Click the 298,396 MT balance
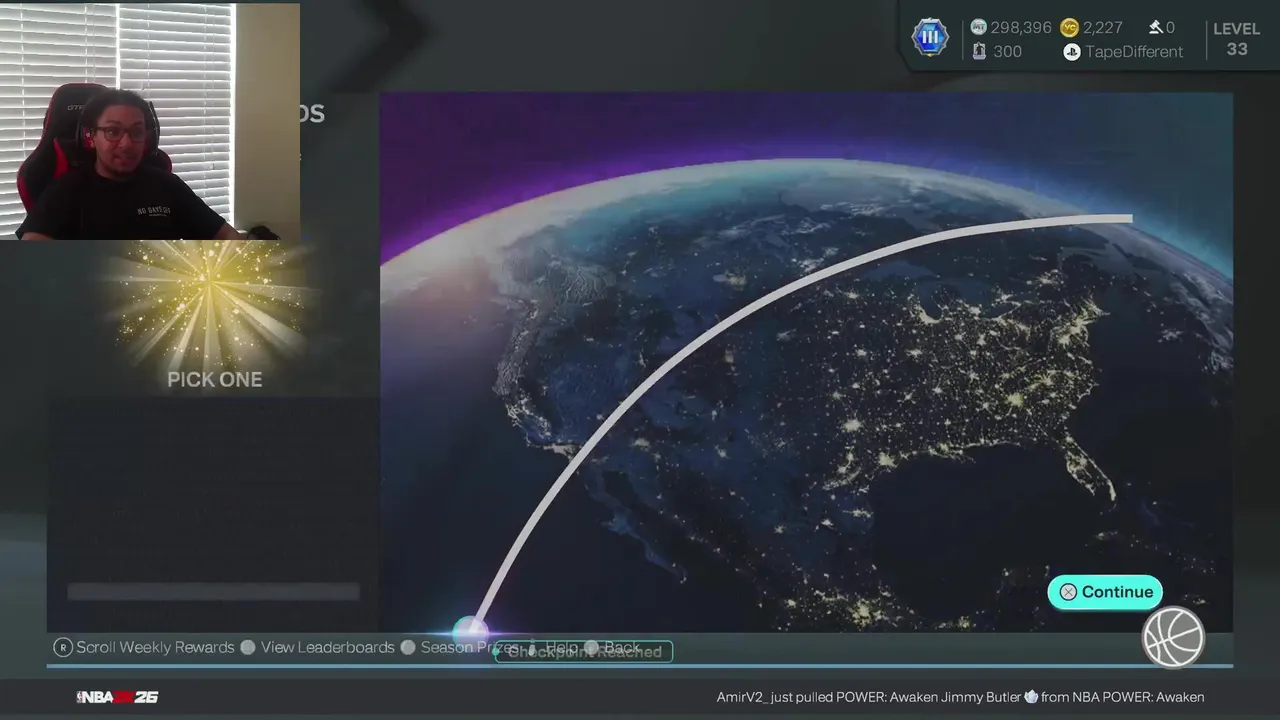The width and height of the screenshot is (1280, 720). coord(1021,27)
